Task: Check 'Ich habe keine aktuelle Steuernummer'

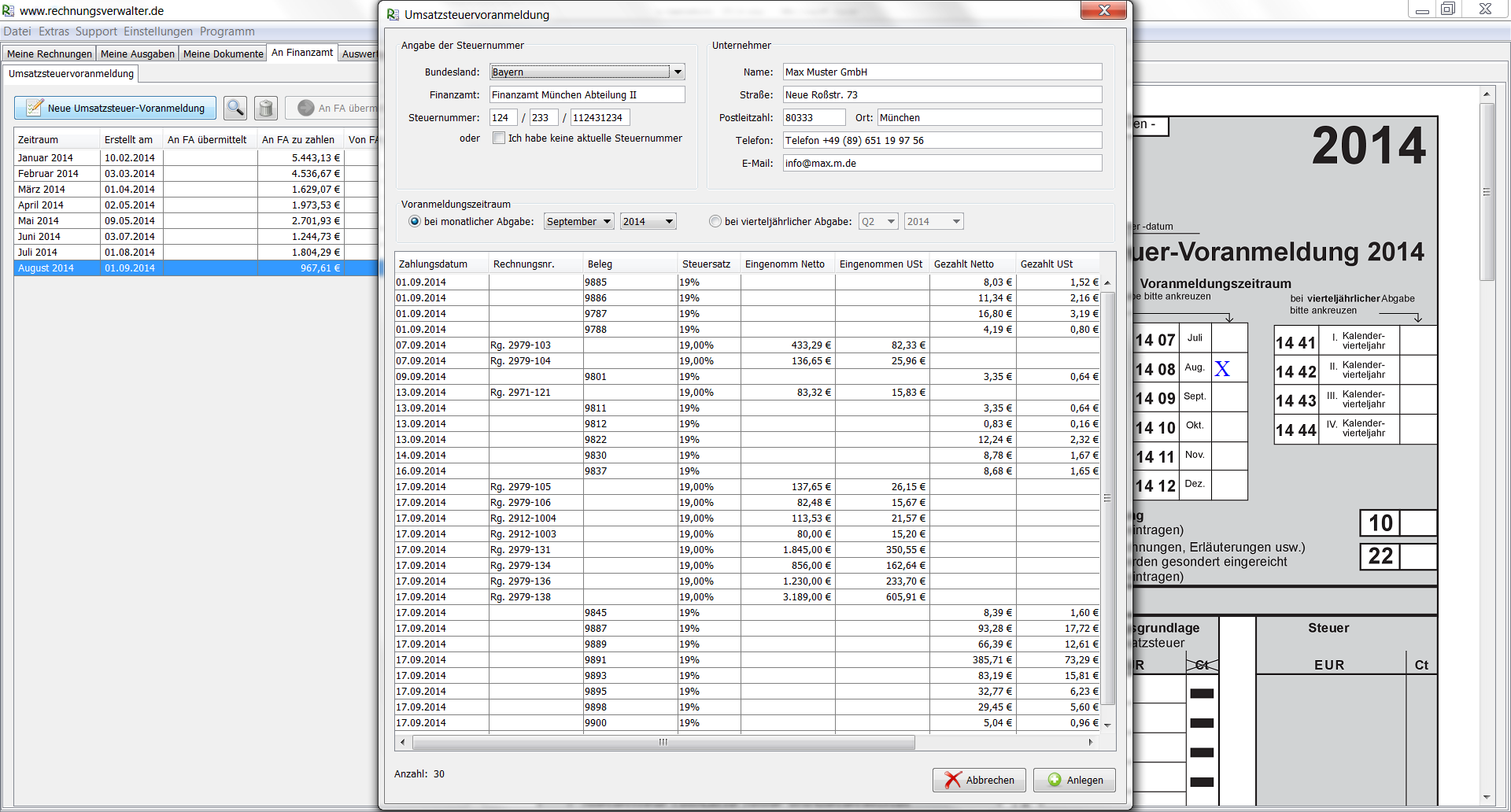Action: point(499,138)
